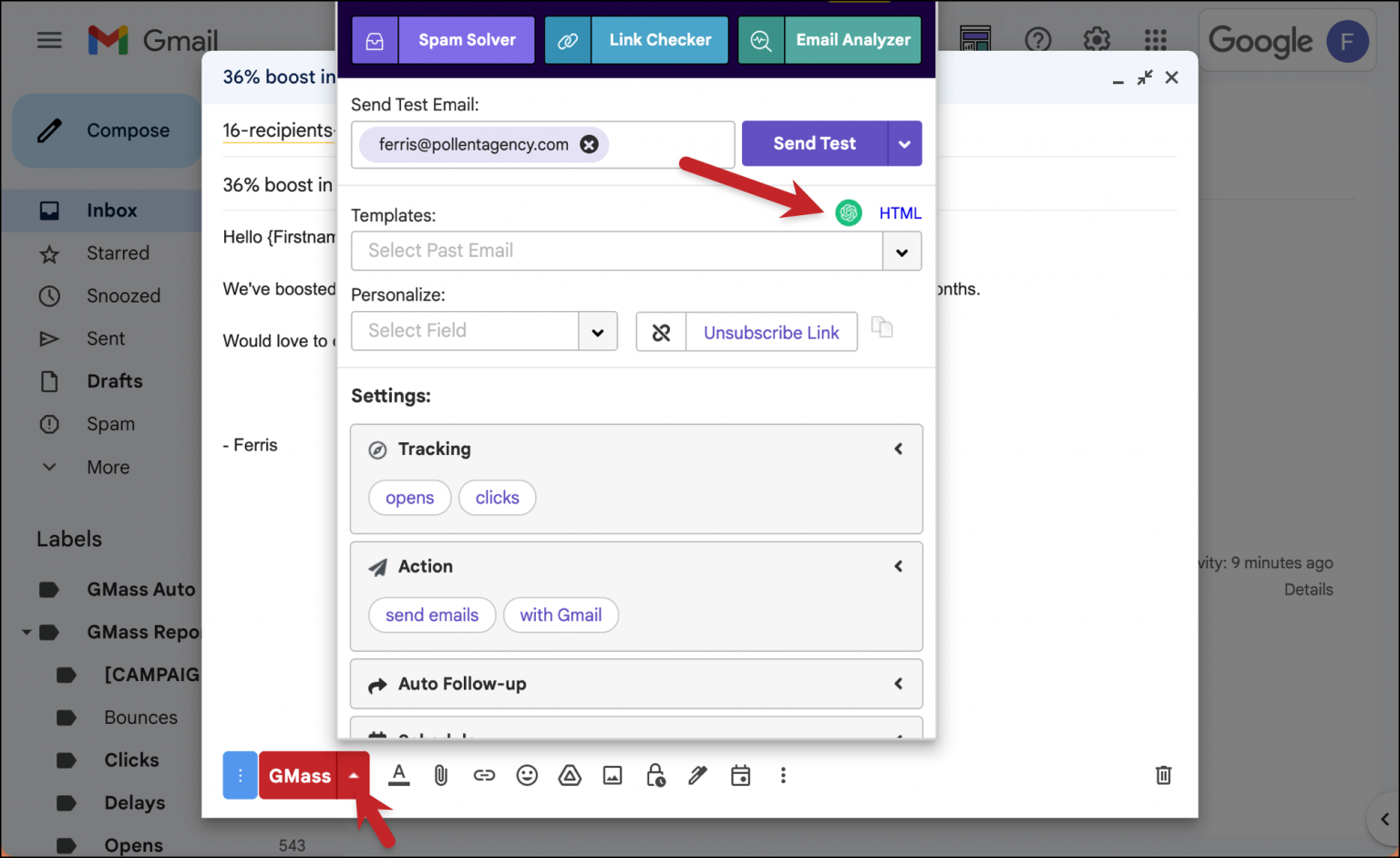Click the Send Test button
This screenshot has width=1400, height=858.
[813, 143]
